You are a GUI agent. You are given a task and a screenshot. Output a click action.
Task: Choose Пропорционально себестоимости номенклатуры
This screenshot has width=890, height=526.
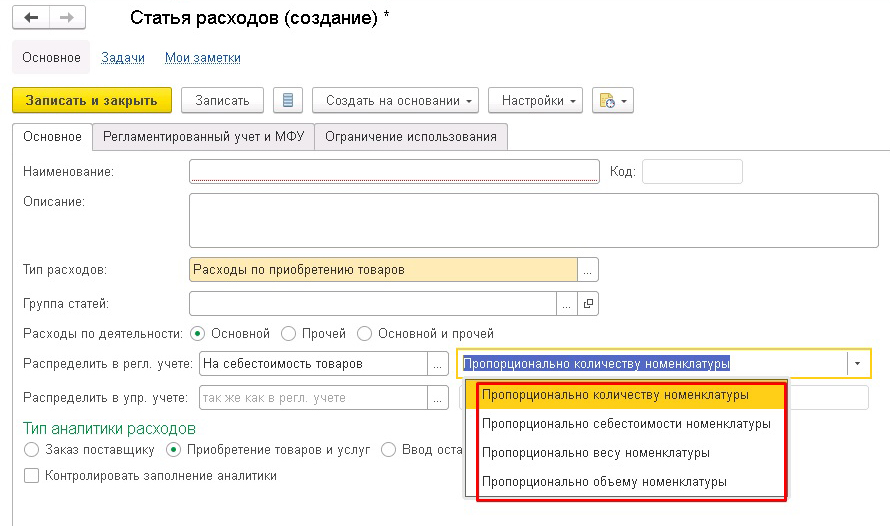tap(625, 424)
